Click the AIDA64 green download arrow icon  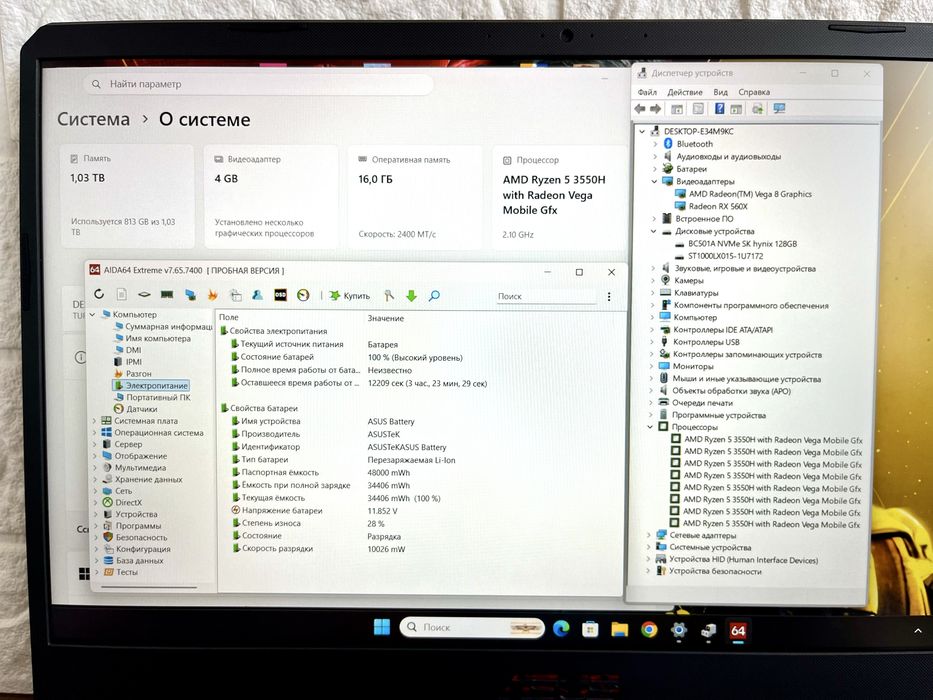pyautogui.click(x=411, y=296)
